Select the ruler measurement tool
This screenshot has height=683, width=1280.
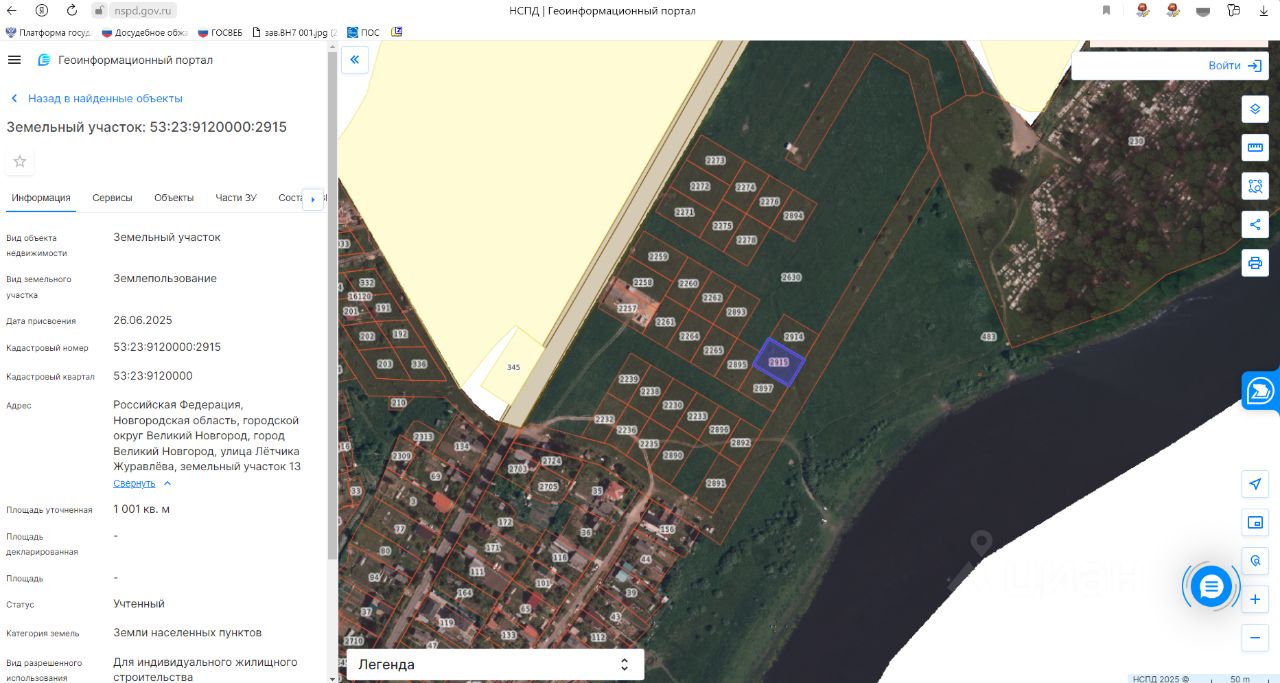(1255, 148)
